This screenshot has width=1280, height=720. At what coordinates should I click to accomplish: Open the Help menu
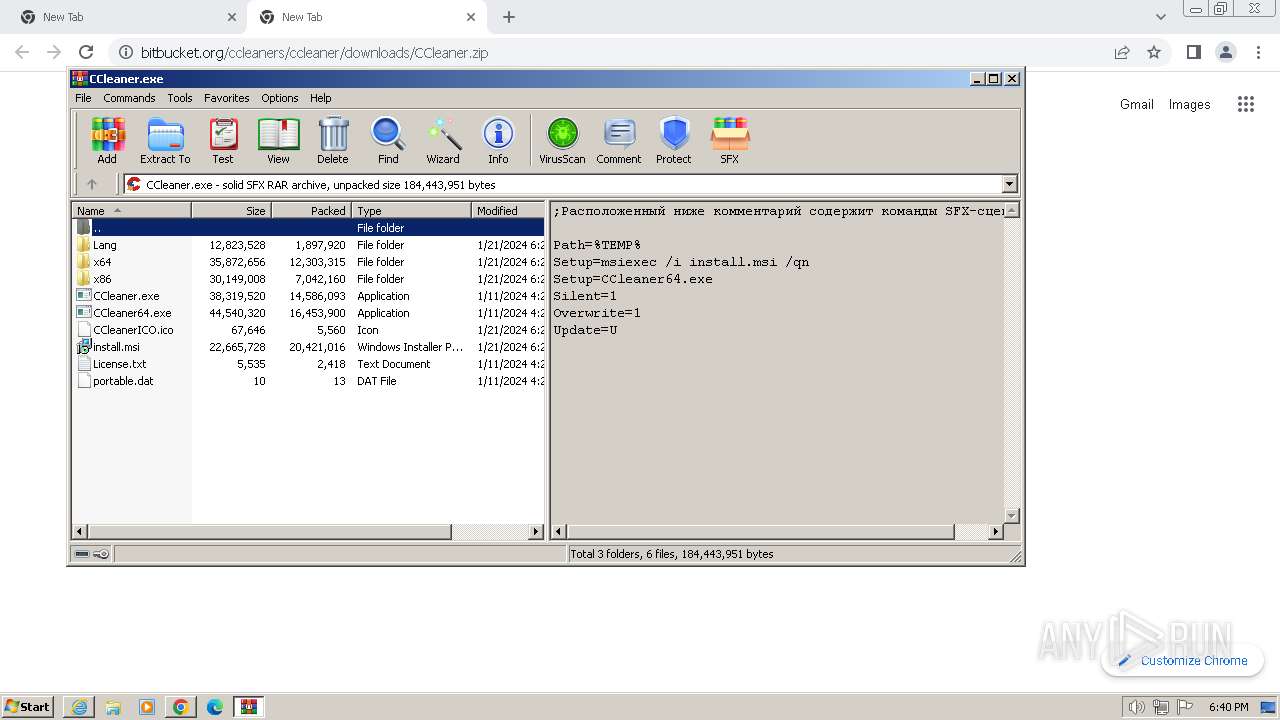click(321, 98)
